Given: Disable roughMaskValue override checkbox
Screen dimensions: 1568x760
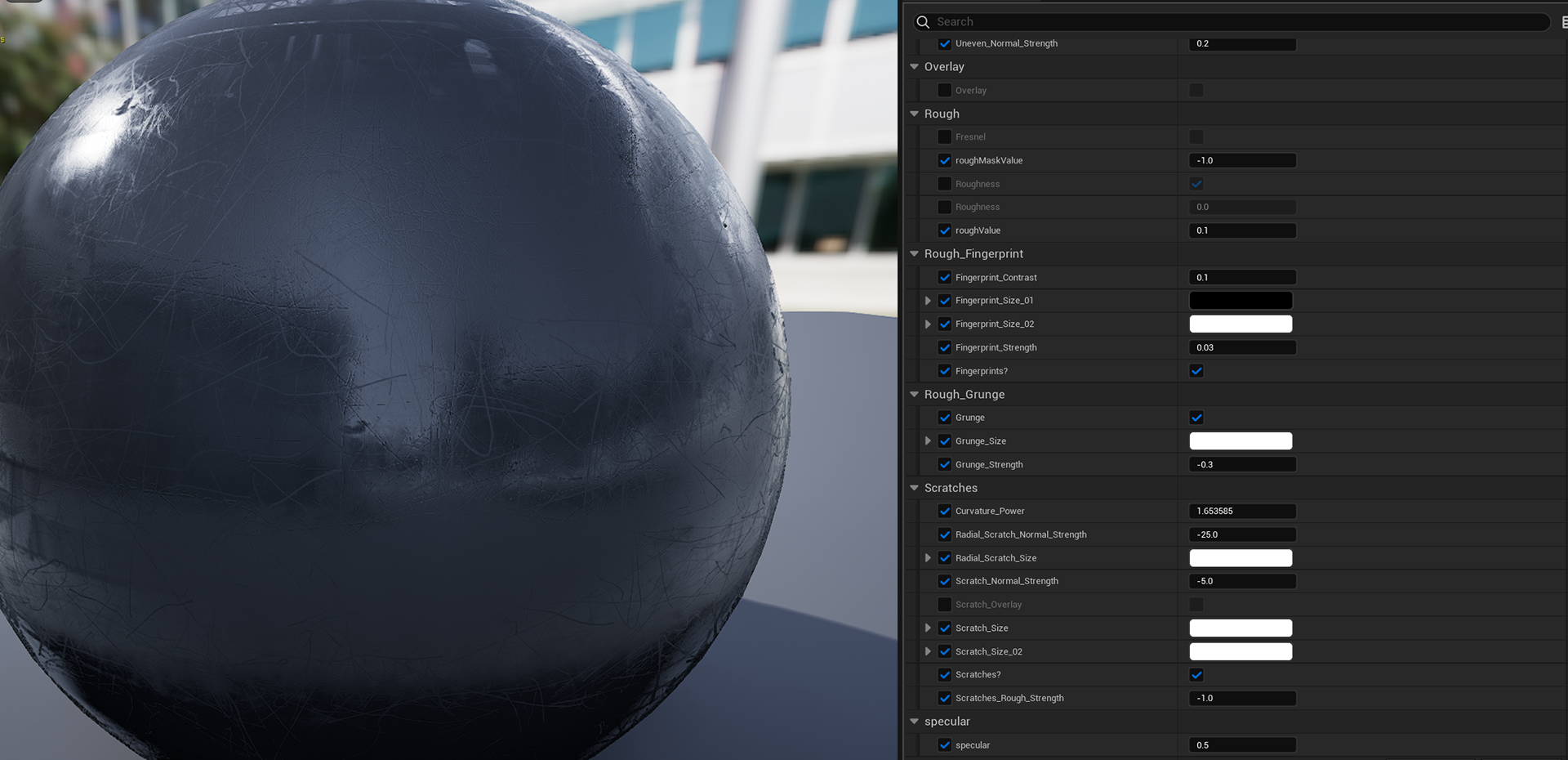Looking at the screenshot, I should pyautogui.click(x=945, y=161).
